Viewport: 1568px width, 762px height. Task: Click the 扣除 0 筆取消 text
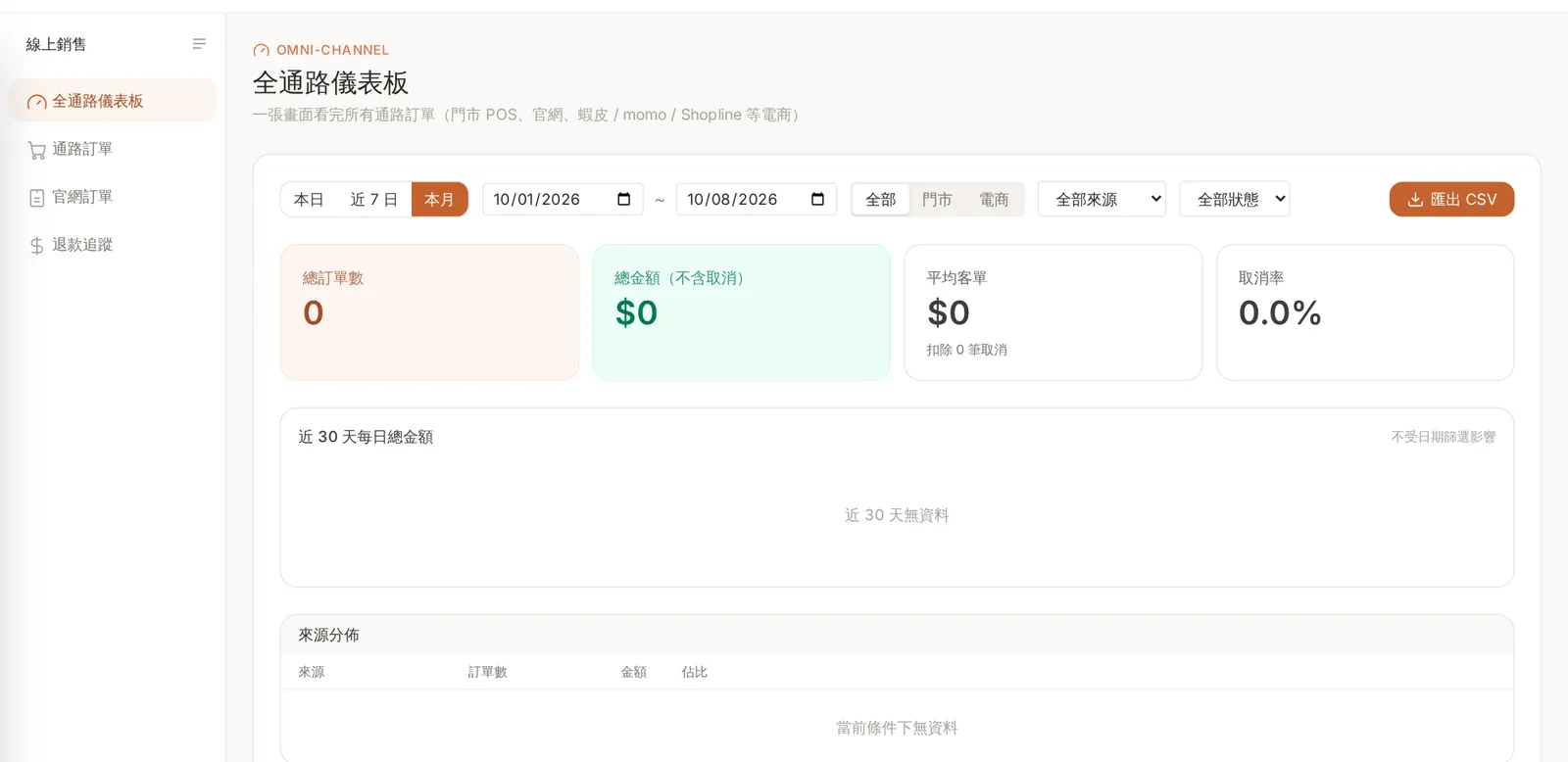[x=967, y=350]
